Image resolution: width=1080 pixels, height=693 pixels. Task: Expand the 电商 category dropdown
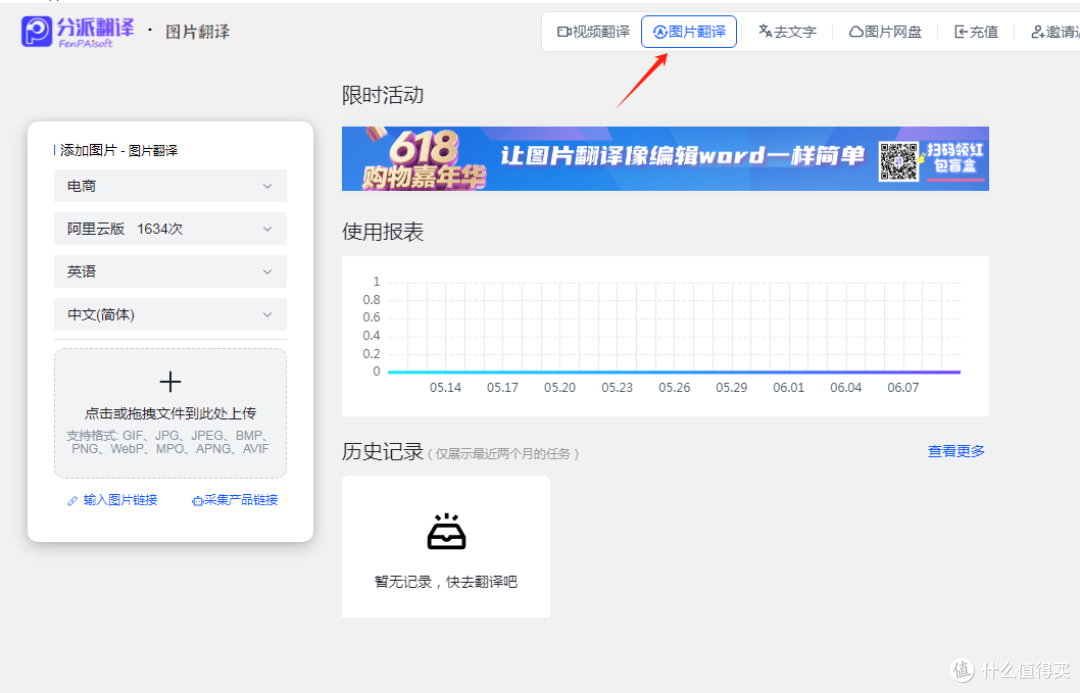(170, 186)
